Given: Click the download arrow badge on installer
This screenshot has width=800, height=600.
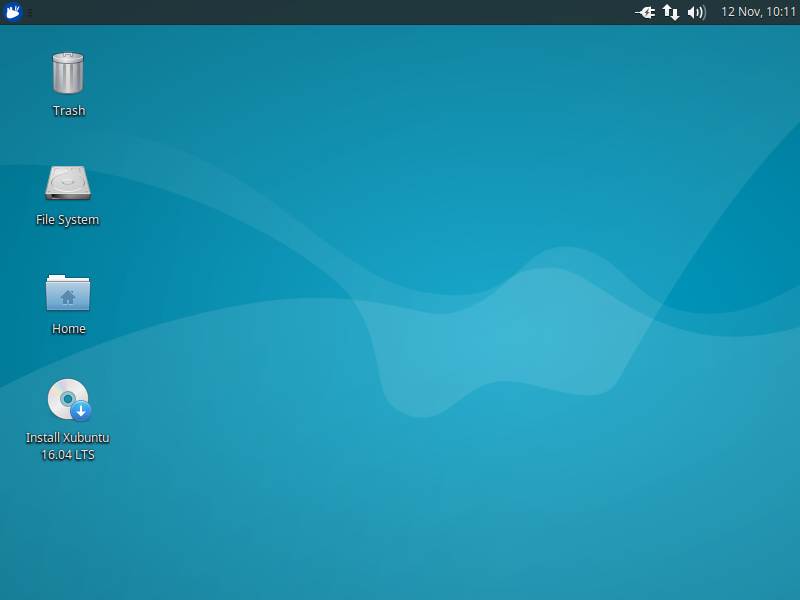Looking at the screenshot, I should pos(81,410).
